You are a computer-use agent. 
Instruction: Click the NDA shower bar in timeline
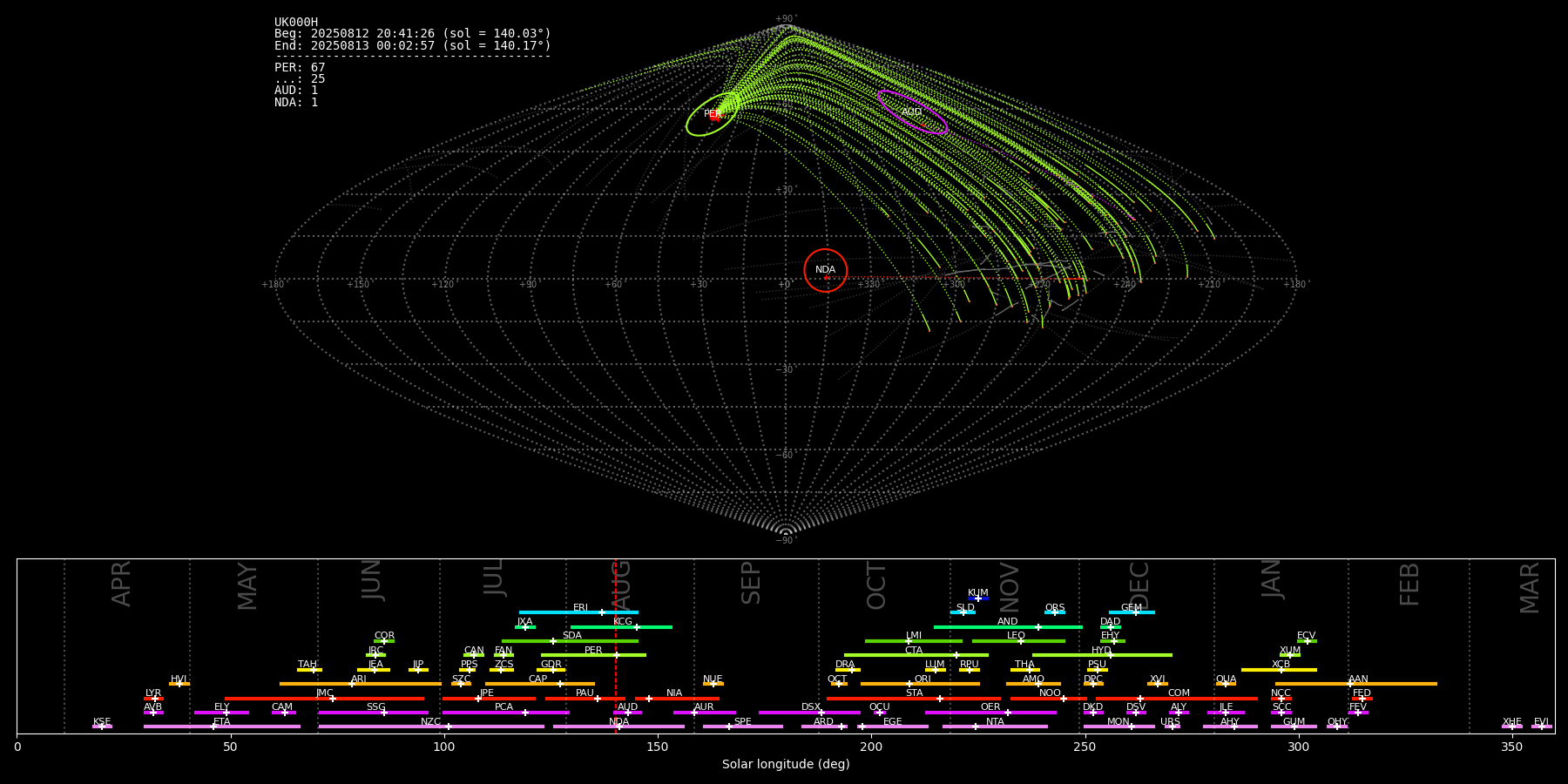point(618,727)
